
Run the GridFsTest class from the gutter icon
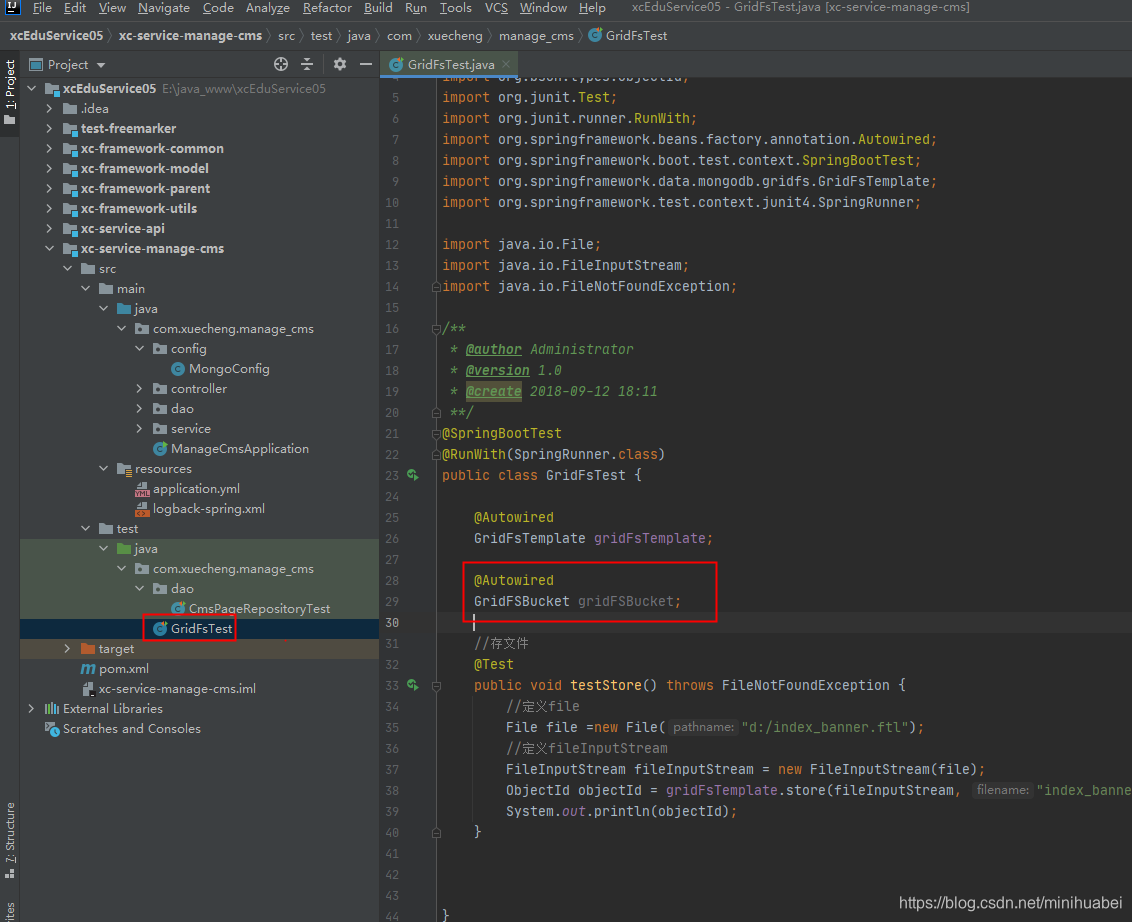(x=411, y=475)
